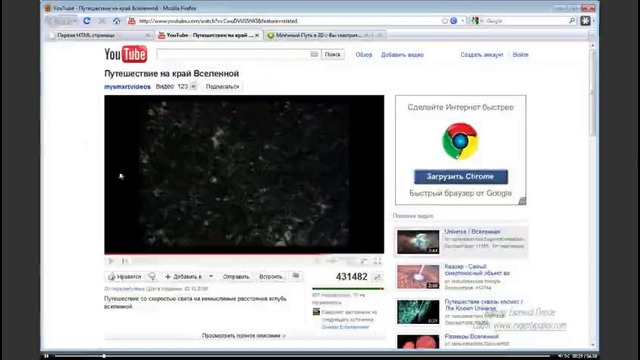The height and width of the screenshot is (360, 640).
Task: Click the ad corner info icon
Action: (x=522, y=201)
